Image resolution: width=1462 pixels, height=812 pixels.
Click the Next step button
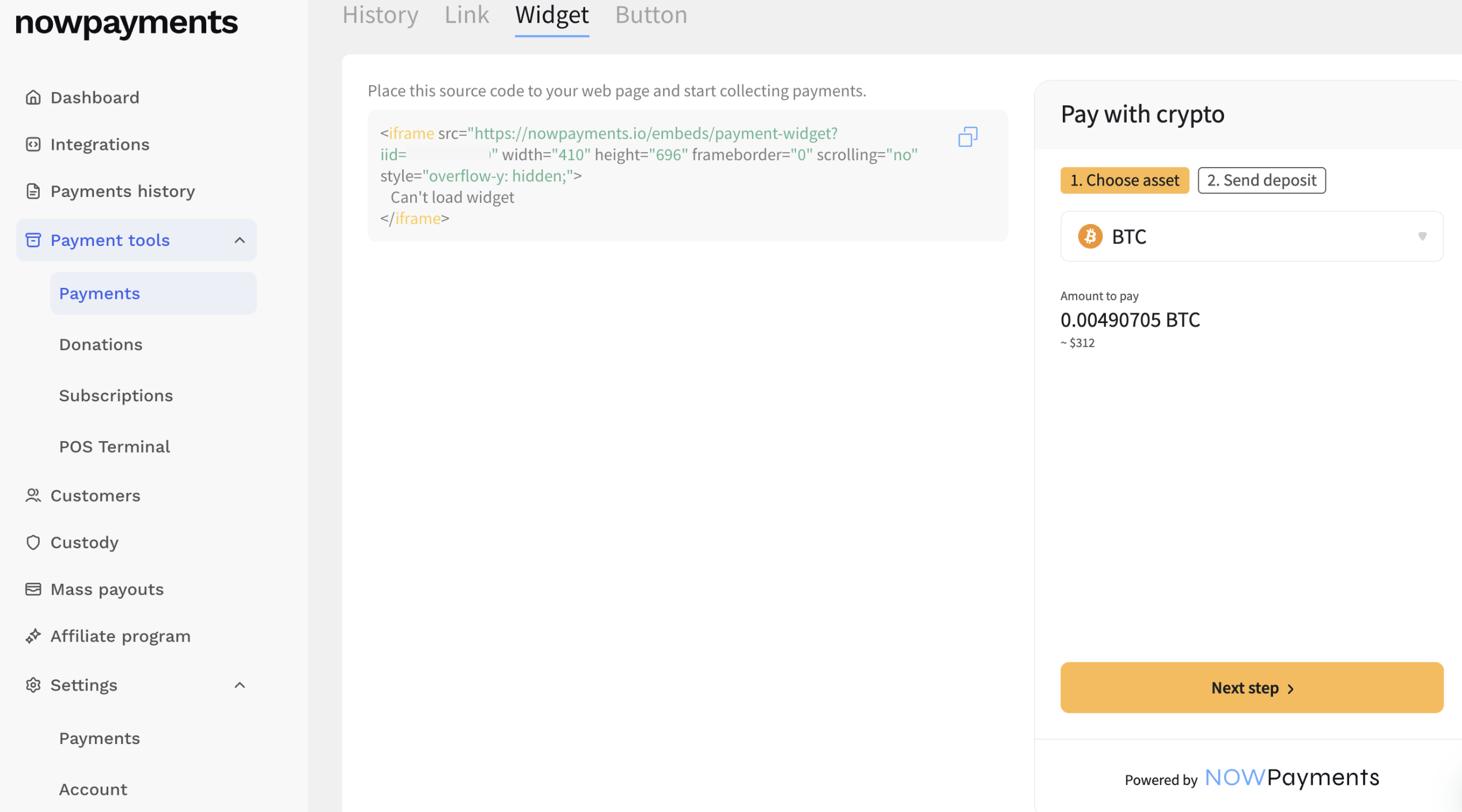1251,687
